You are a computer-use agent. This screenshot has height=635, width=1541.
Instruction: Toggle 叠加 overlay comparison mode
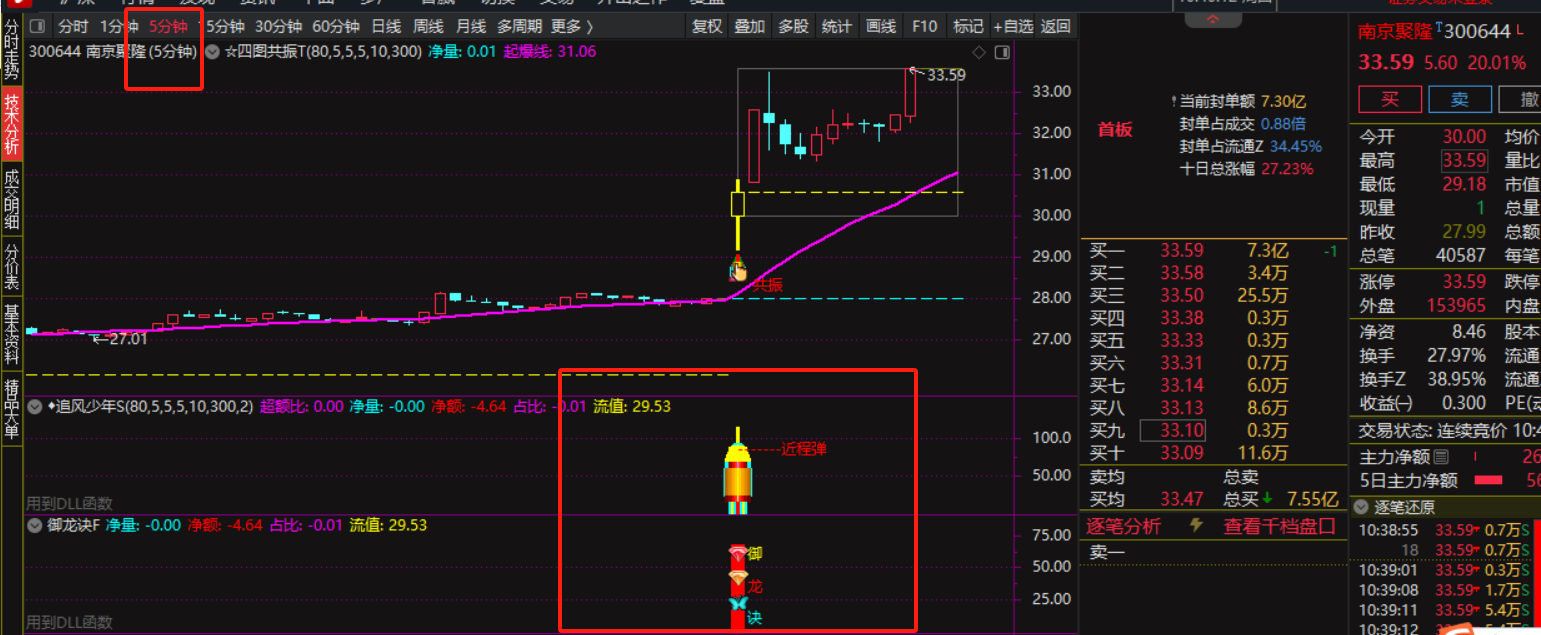pos(749,27)
